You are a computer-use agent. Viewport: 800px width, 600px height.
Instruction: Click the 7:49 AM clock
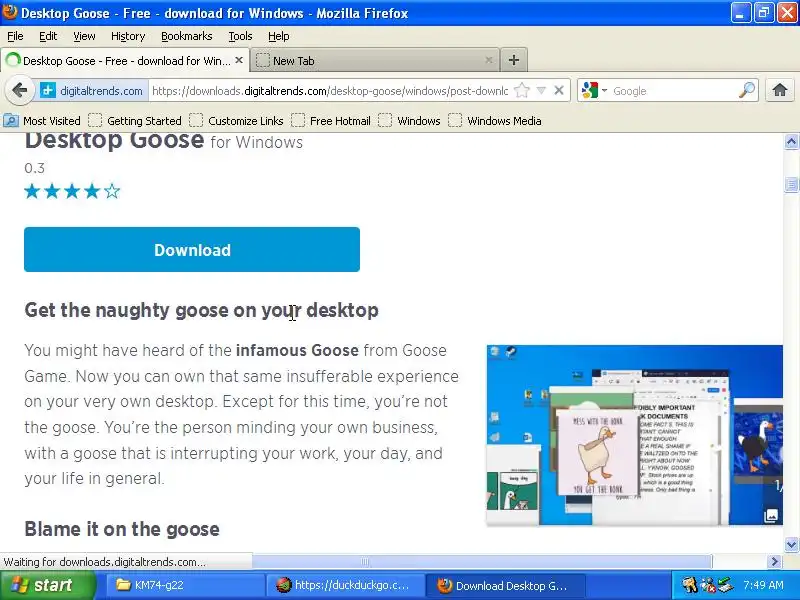[763, 585]
